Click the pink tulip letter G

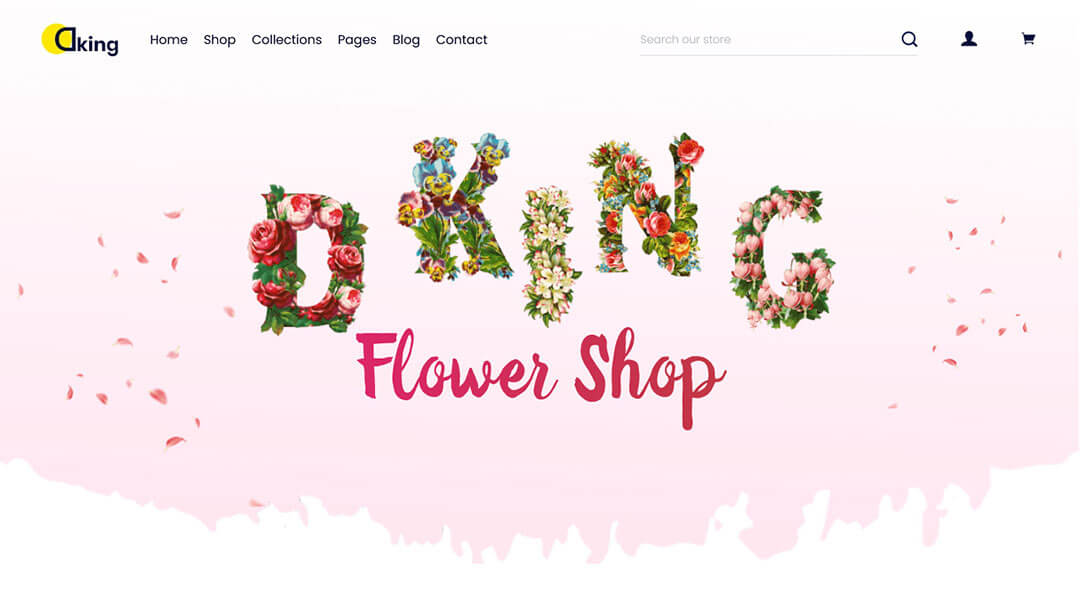coord(783,257)
